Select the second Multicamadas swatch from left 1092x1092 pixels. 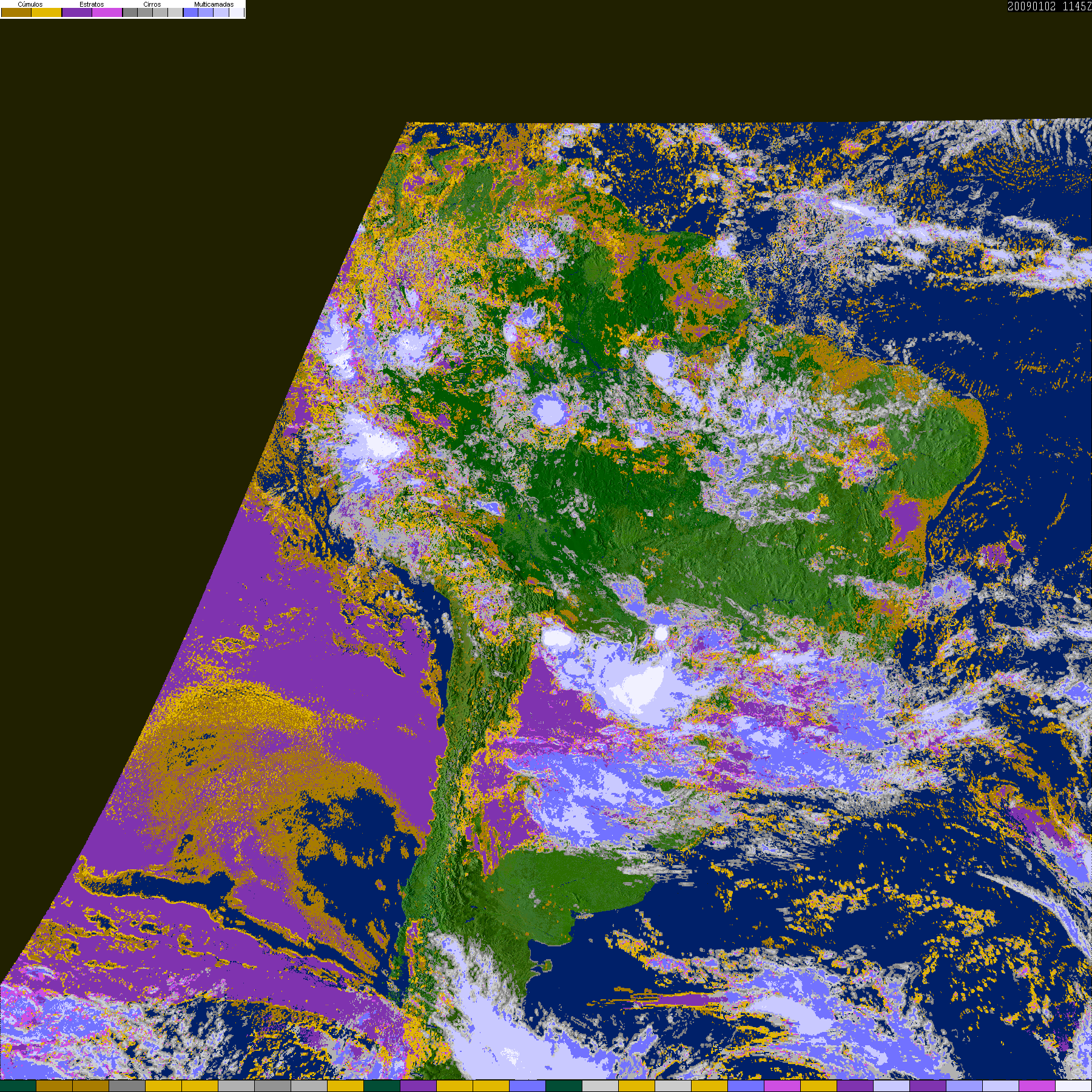click(x=206, y=13)
